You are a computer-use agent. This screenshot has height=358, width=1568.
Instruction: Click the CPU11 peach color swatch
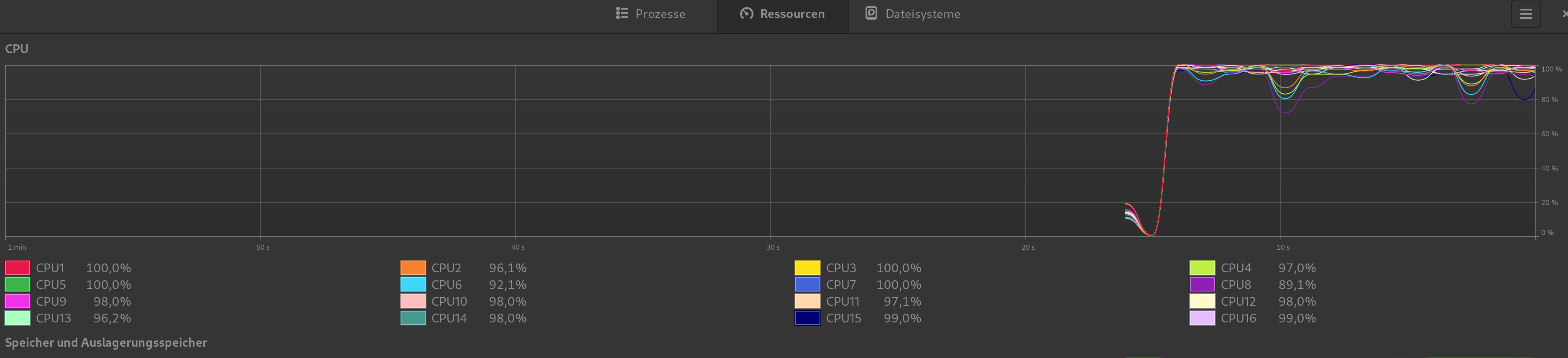click(x=808, y=302)
